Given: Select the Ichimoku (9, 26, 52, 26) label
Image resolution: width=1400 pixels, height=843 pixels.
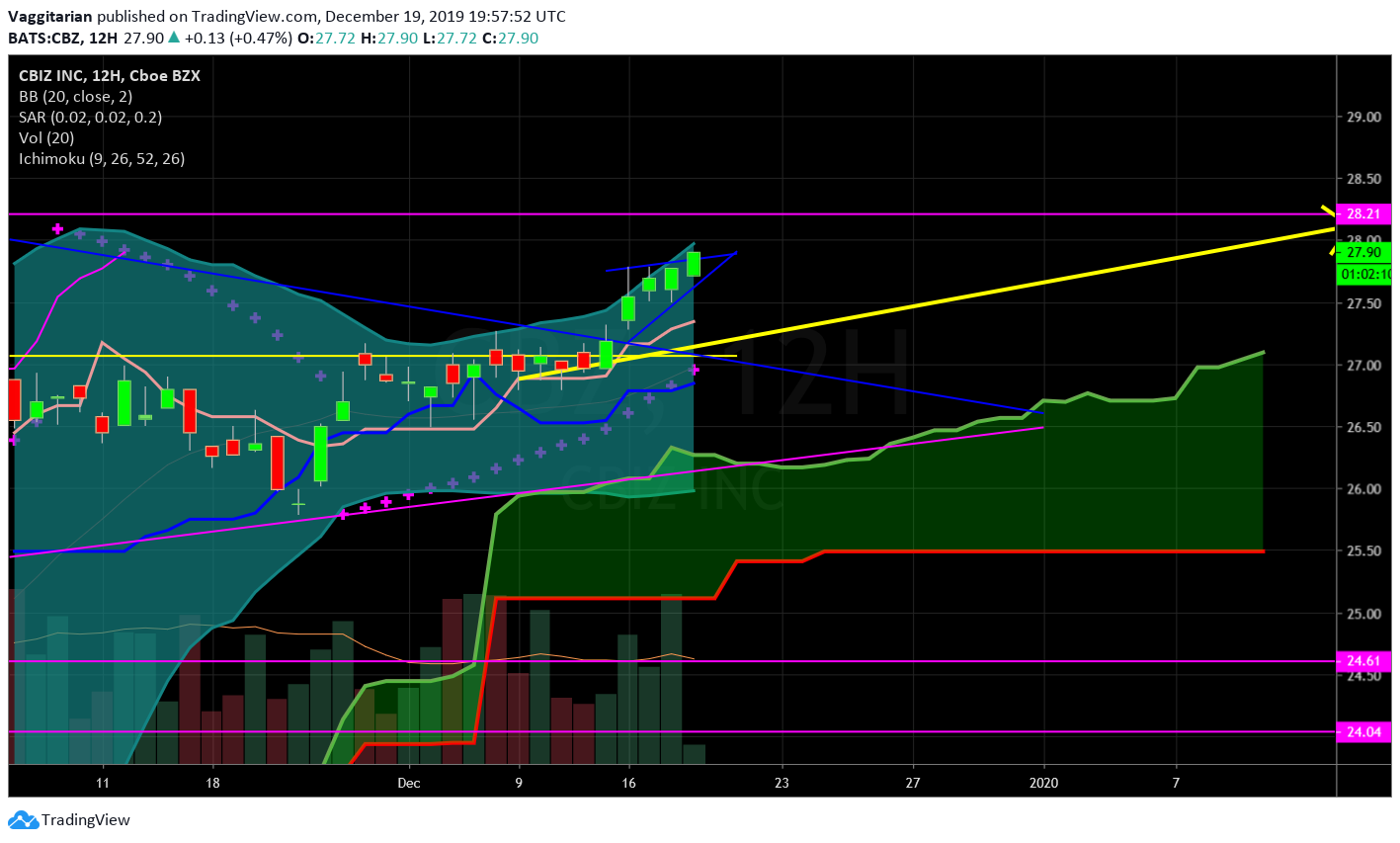Looking at the screenshot, I should click(x=102, y=159).
